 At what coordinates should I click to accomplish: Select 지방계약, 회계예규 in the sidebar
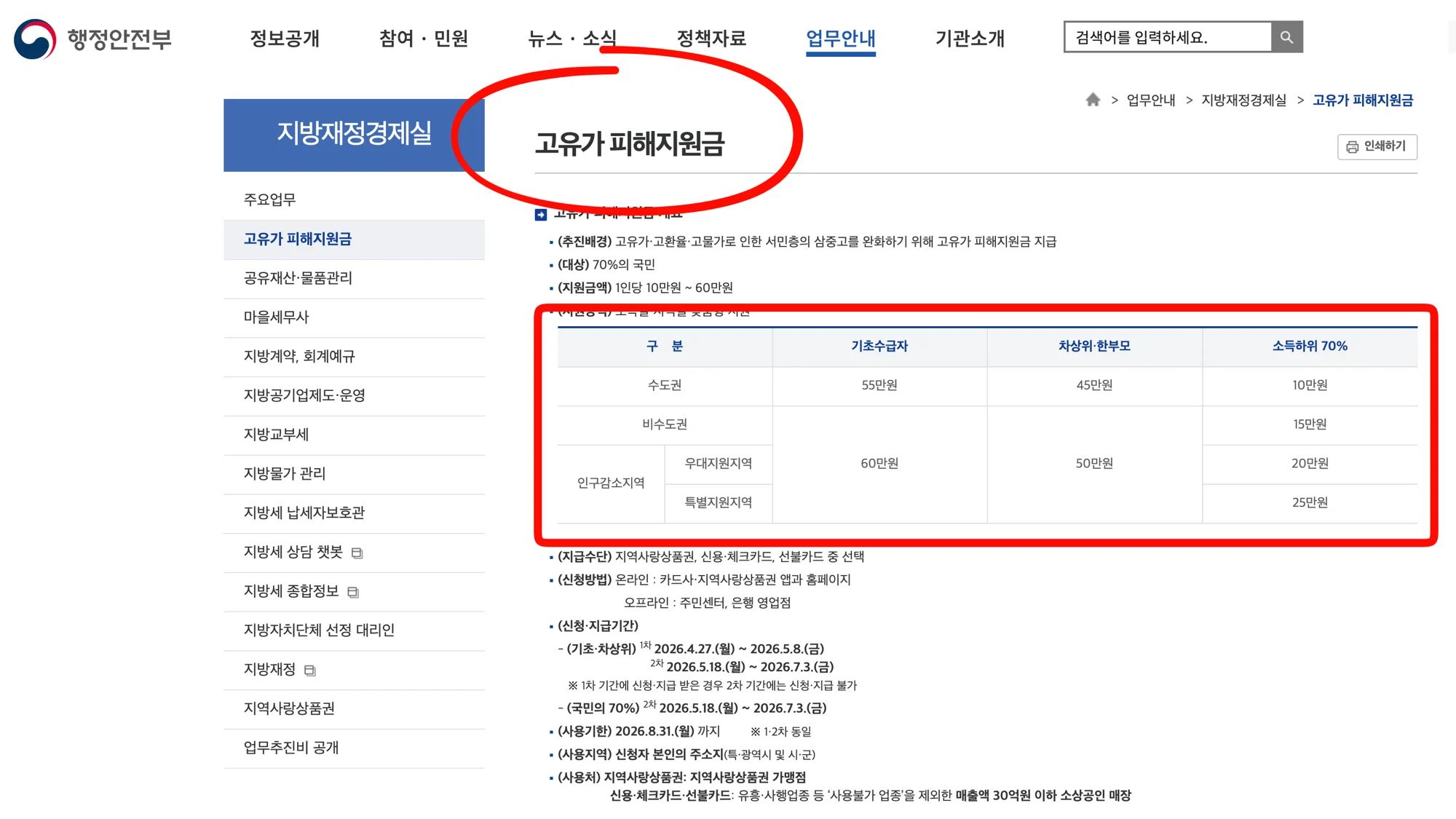click(354, 357)
